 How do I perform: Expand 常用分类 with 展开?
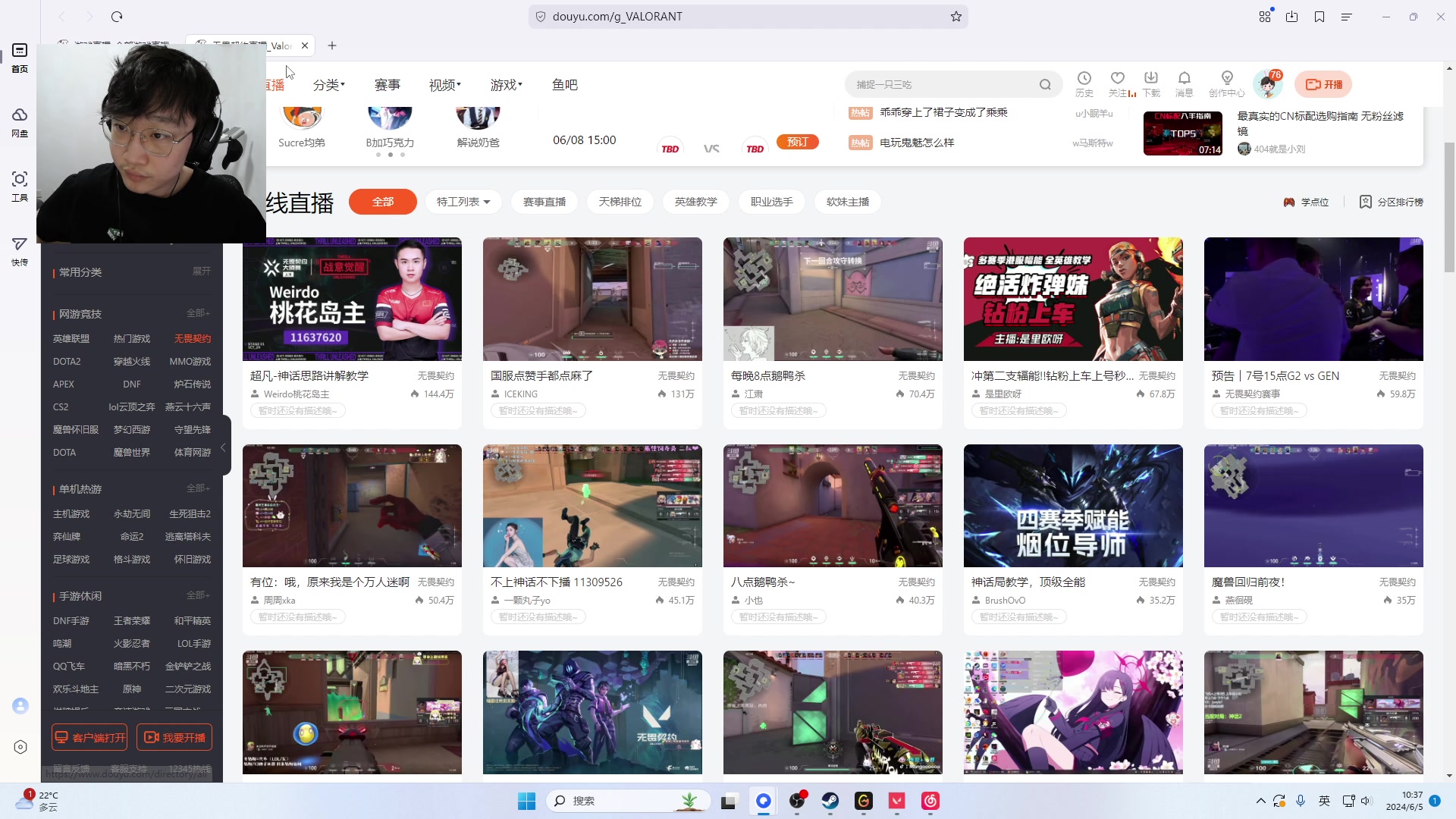point(202,271)
